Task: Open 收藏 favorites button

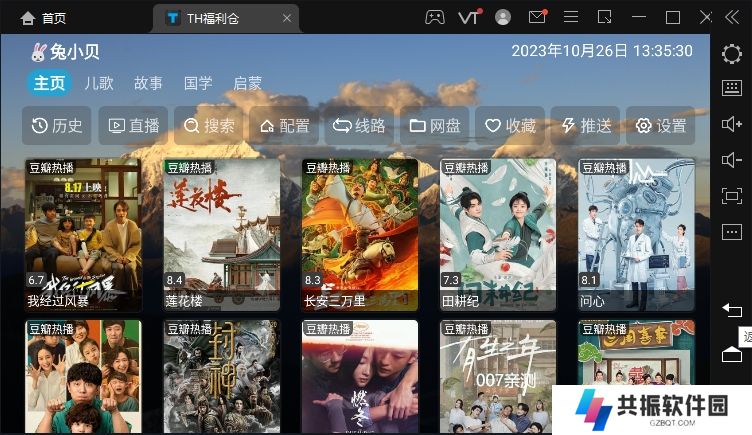Action: (510, 126)
